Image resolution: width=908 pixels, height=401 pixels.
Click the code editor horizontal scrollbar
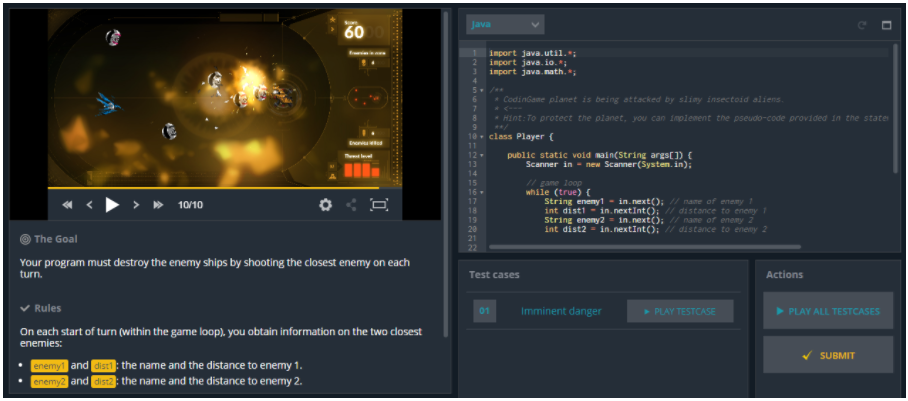(x=645, y=247)
